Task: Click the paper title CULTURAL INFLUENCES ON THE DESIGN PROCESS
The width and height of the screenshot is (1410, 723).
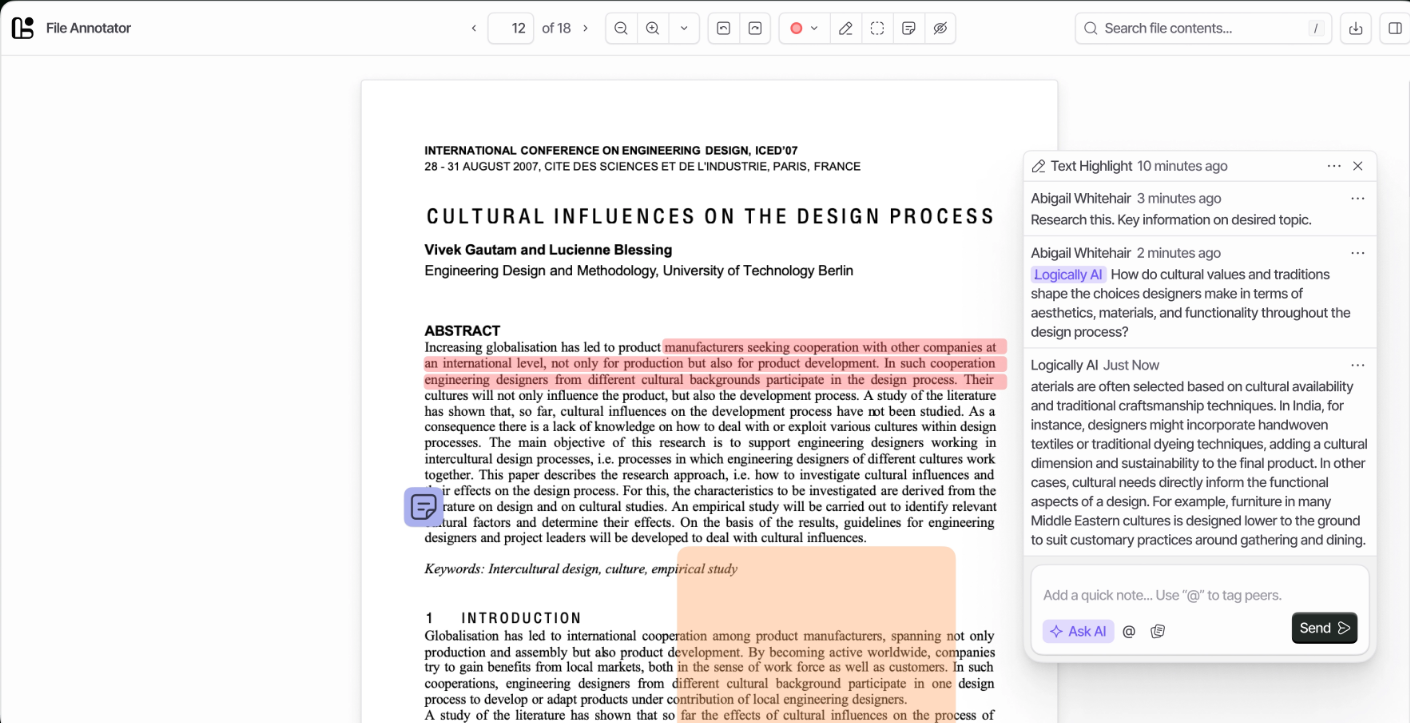Action: coord(711,217)
